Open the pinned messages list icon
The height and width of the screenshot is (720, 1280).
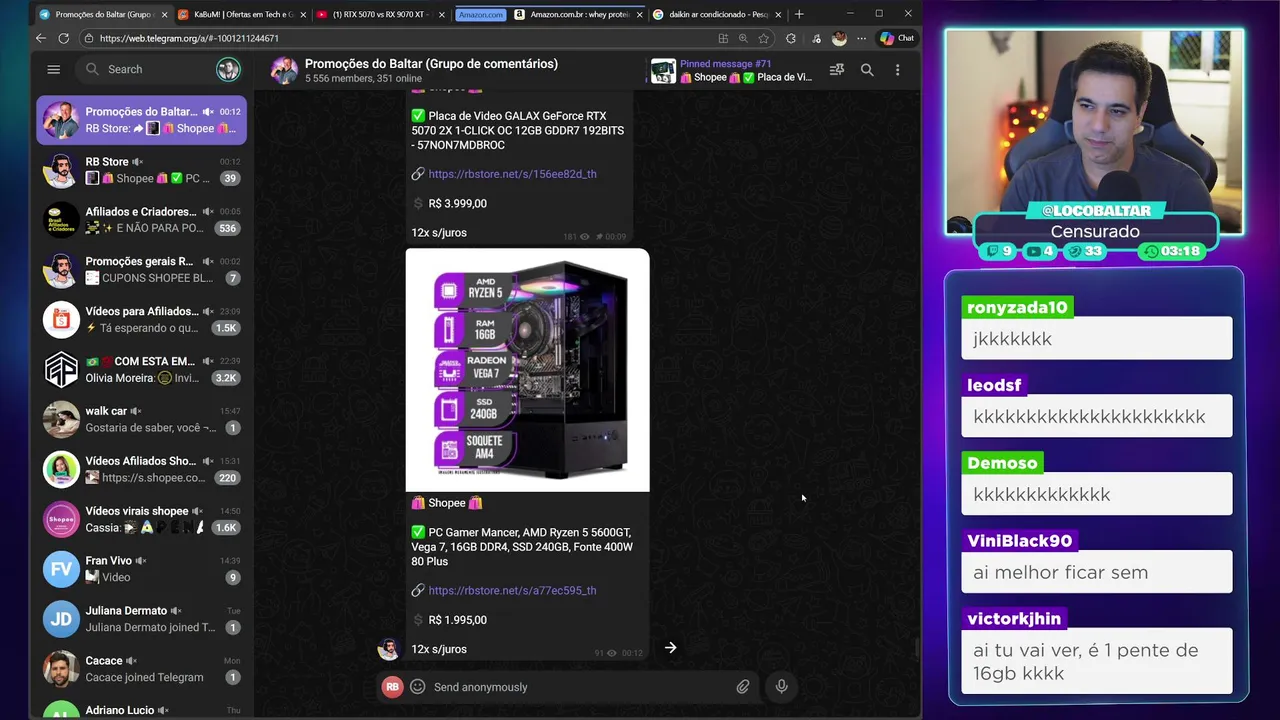coord(837,70)
